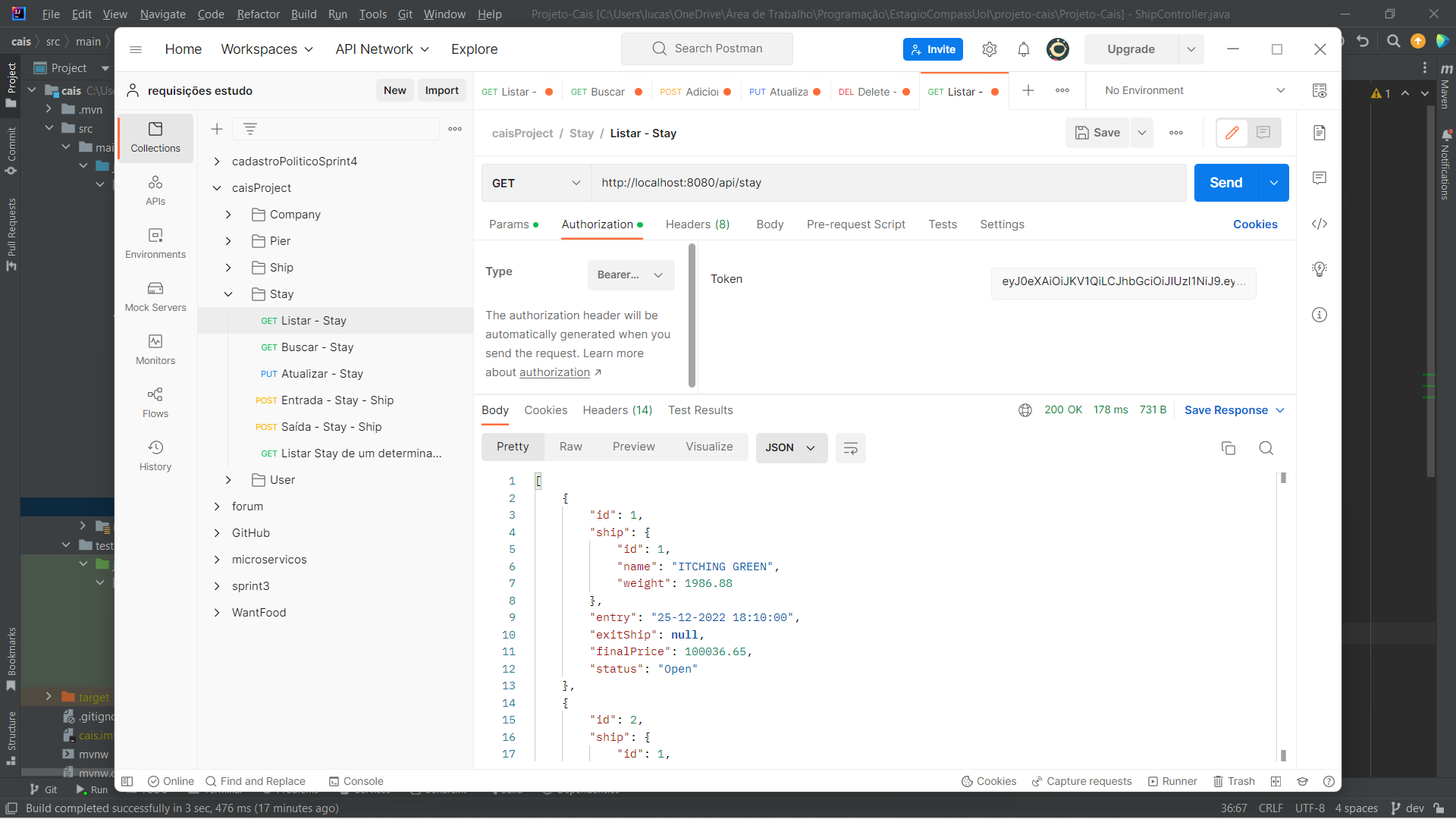This screenshot has width=1456, height=819.
Task: Switch response view to Preview
Action: coord(634,447)
